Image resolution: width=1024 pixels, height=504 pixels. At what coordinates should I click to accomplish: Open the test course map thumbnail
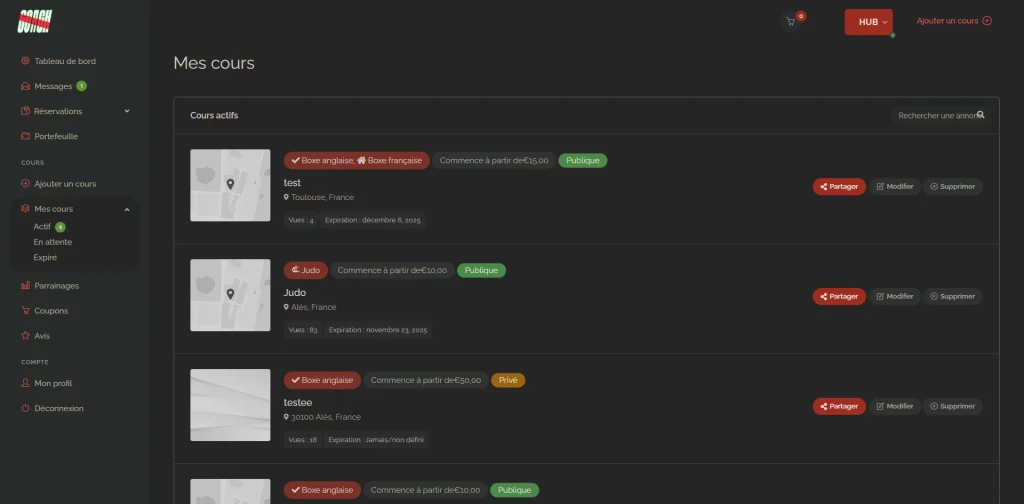tap(230, 185)
